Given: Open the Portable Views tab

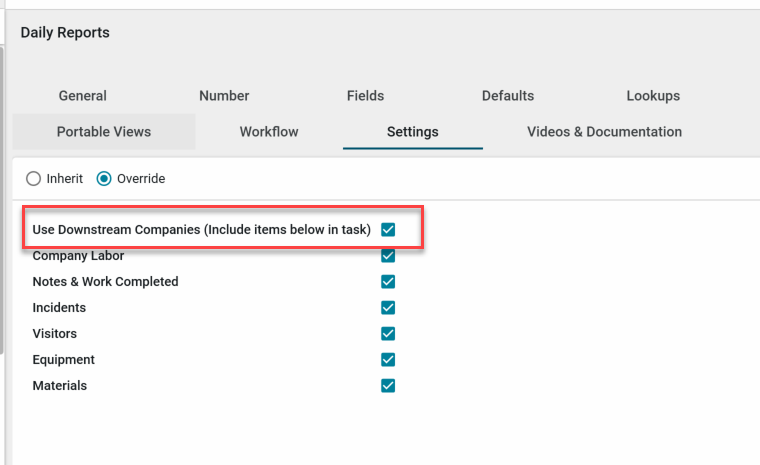Looking at the screenshot, I should click(104, 132).
